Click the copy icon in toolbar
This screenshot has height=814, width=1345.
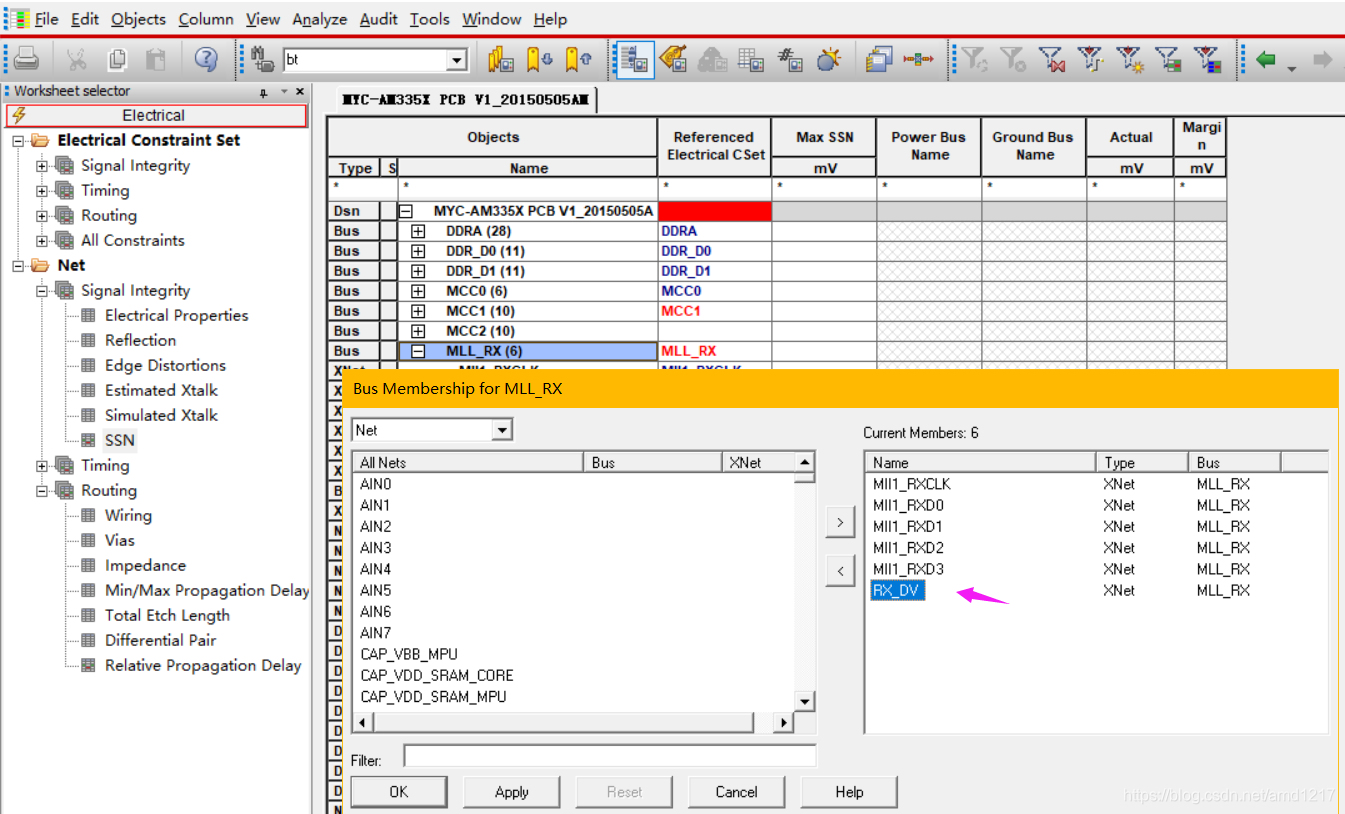click(117, 60)
